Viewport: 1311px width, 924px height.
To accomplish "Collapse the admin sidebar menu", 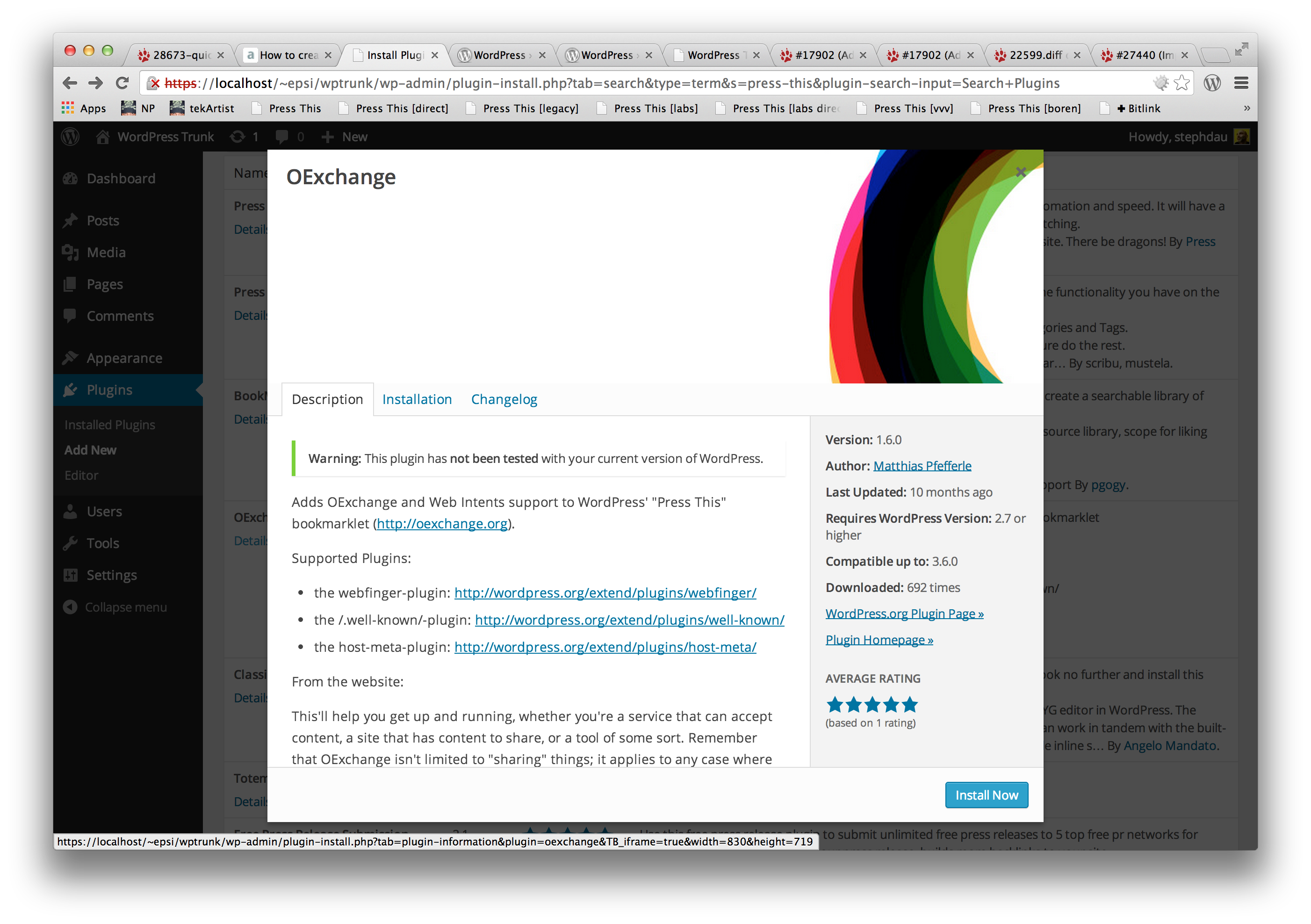I will [115, 607].
